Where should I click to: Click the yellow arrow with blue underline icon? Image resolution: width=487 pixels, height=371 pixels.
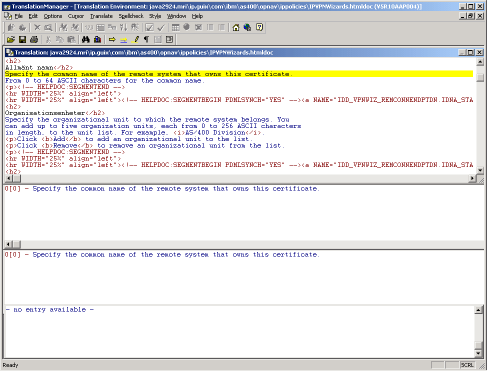pos(124,40)
